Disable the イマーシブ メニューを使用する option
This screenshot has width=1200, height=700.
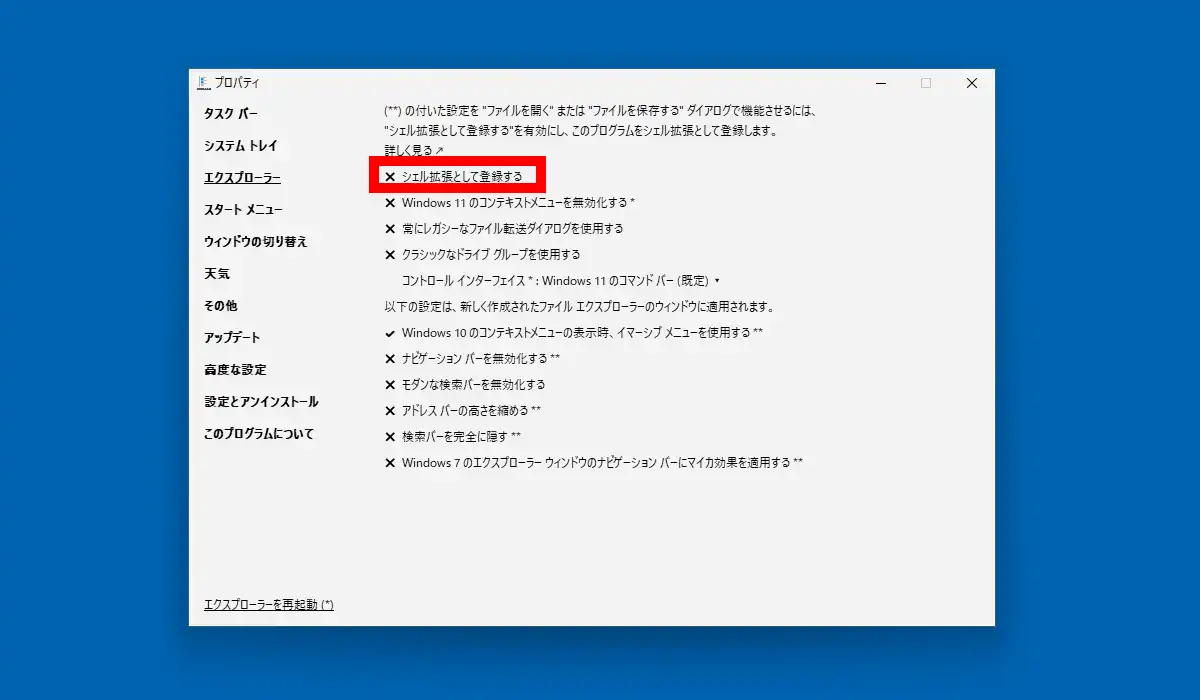tap(574, 333)
